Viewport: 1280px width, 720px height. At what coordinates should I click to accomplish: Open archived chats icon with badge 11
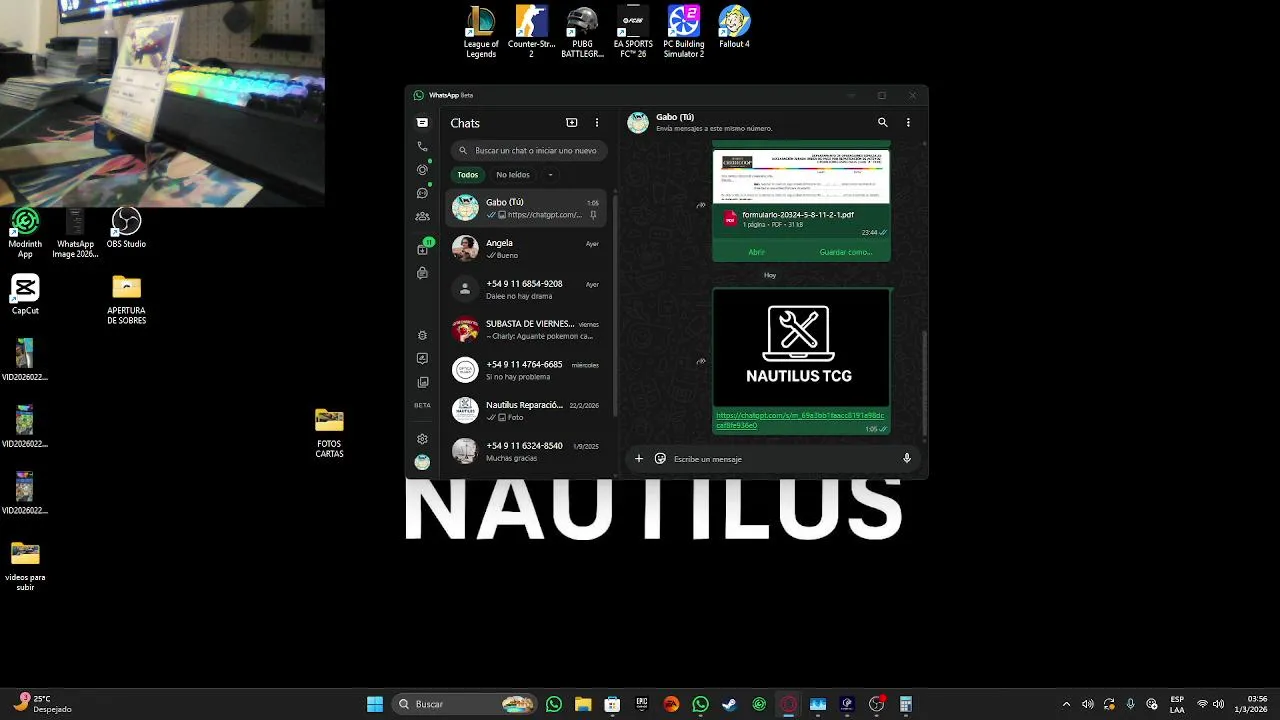pyautogui.click(x=423, y=248)
